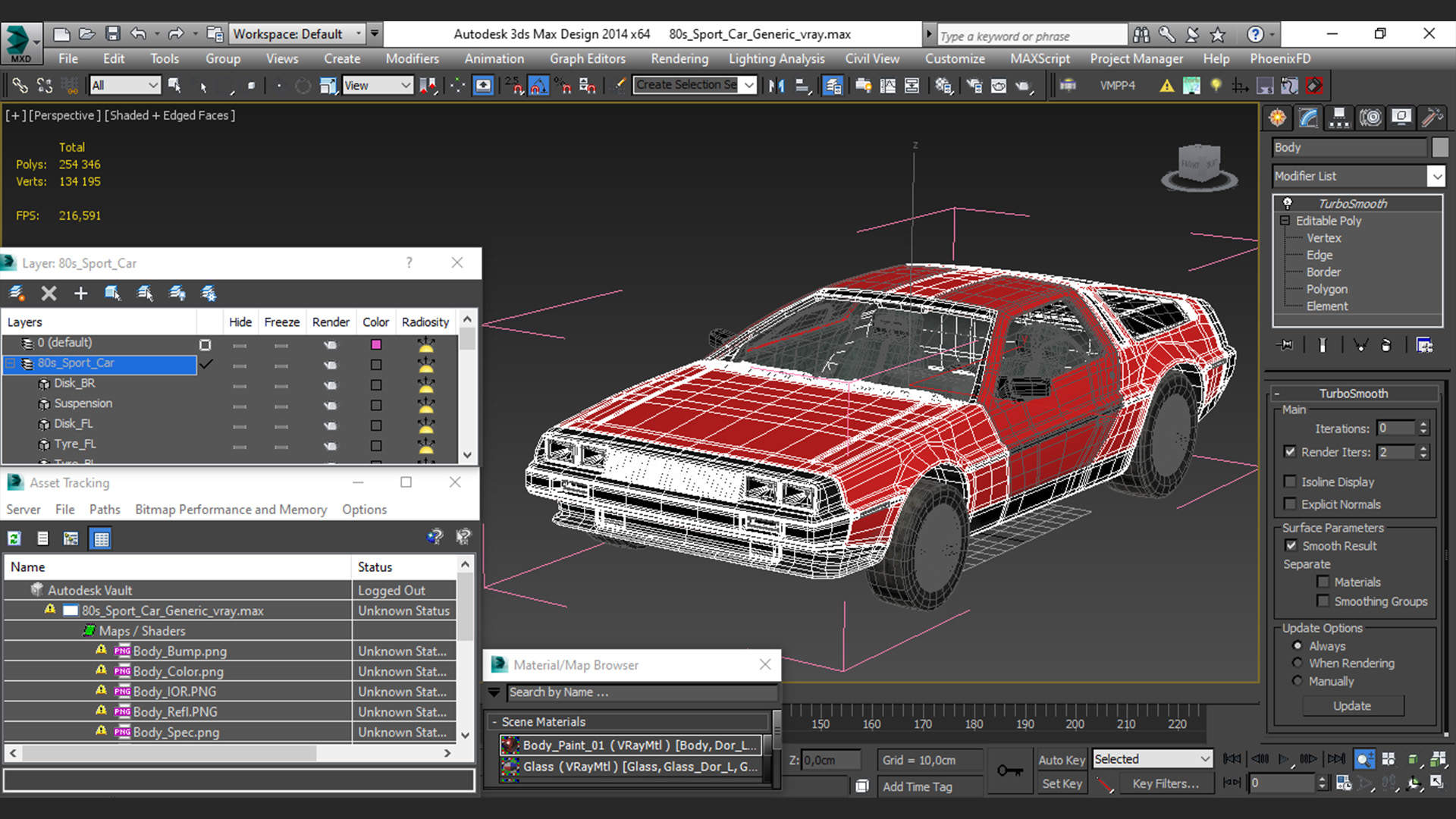Viewport: 1456px width, 819px height.
Task: Click the Unlink Selection tool
Action: pos(45,86)
